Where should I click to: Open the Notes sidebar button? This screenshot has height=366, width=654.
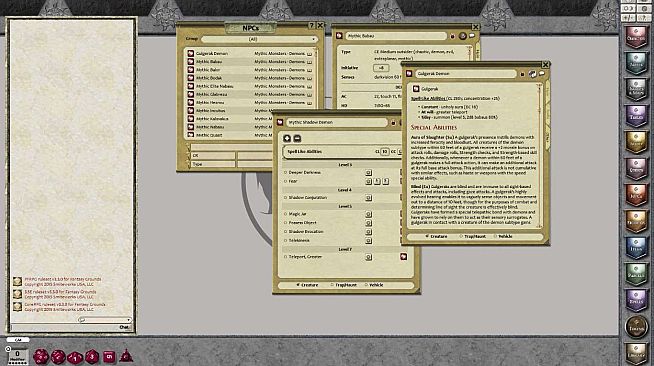pyautogui.click(x=636, y=63)
